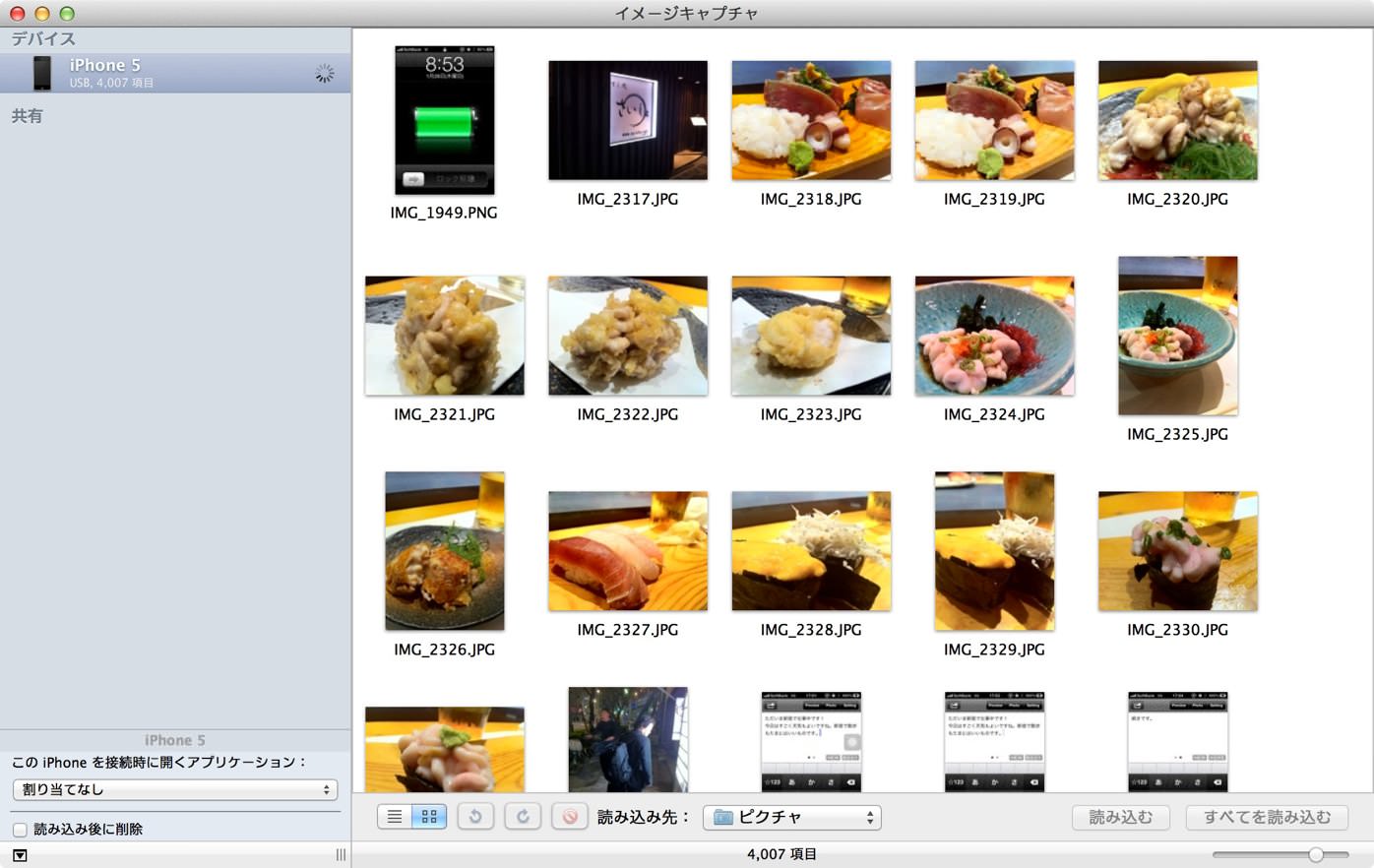Switch to list view
Screen dimensions: 1374x868
[395, 817]
